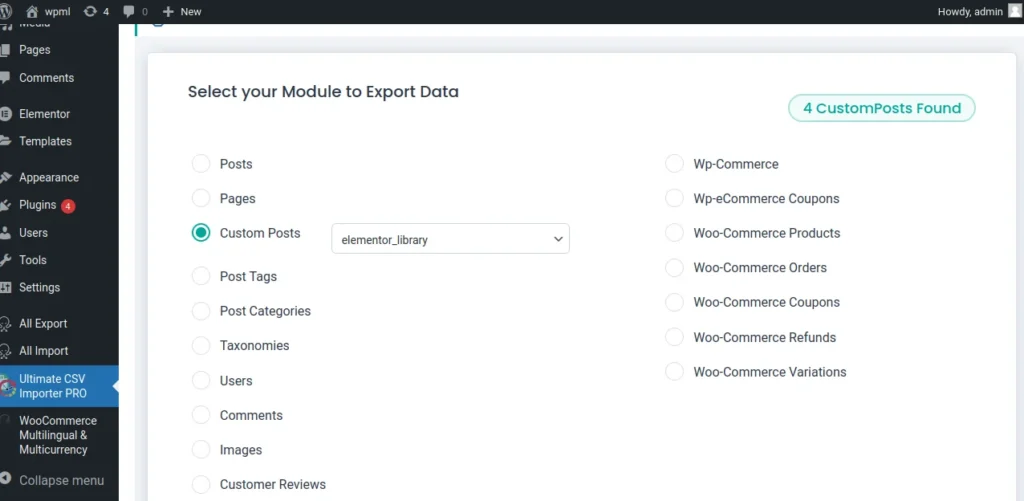Choose the Post Categories radio button
The image size is (1024, 501).
tap(201, 311)
